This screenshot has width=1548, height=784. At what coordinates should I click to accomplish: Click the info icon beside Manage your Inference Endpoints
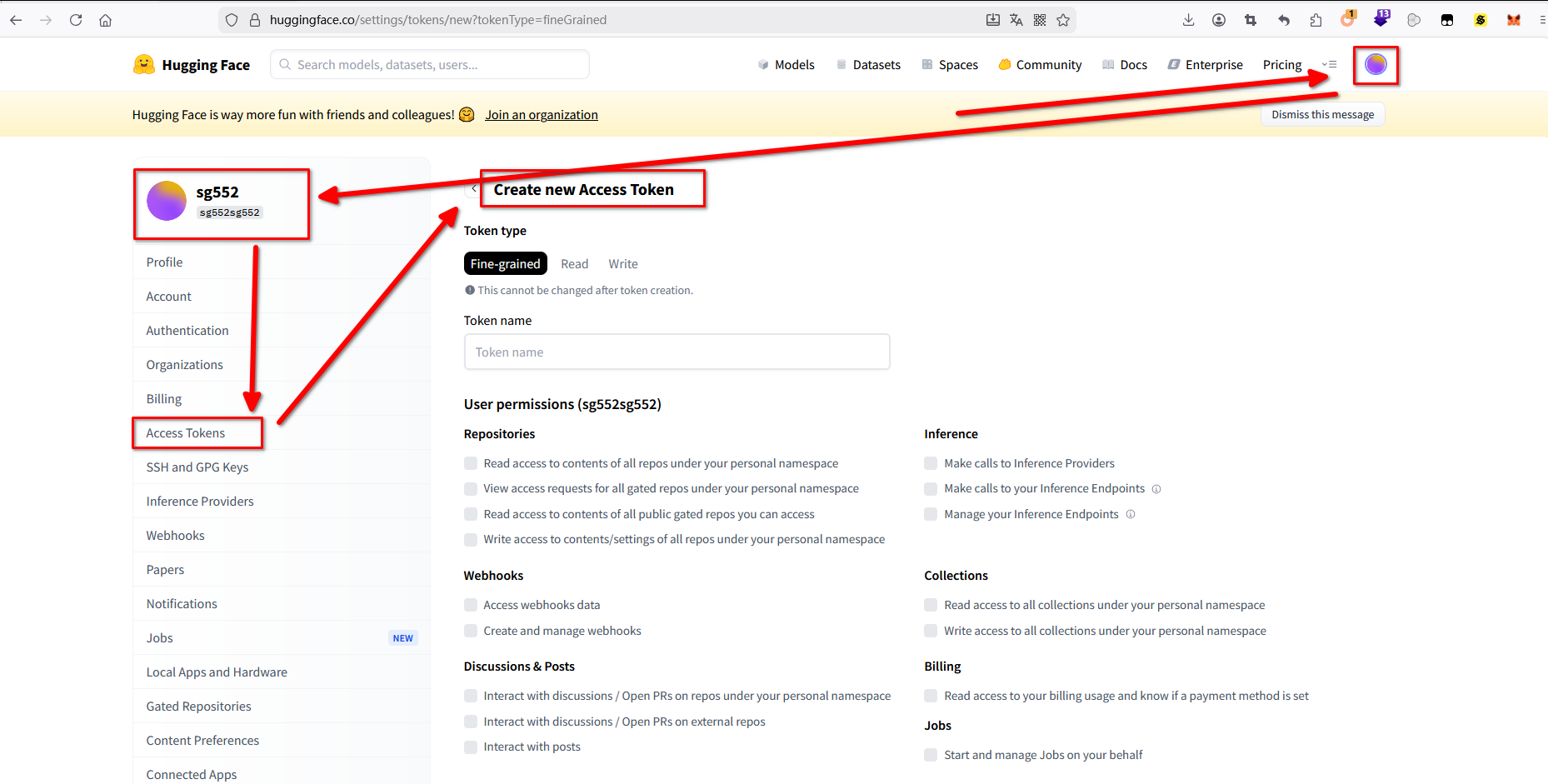[x=1131, y=514]
